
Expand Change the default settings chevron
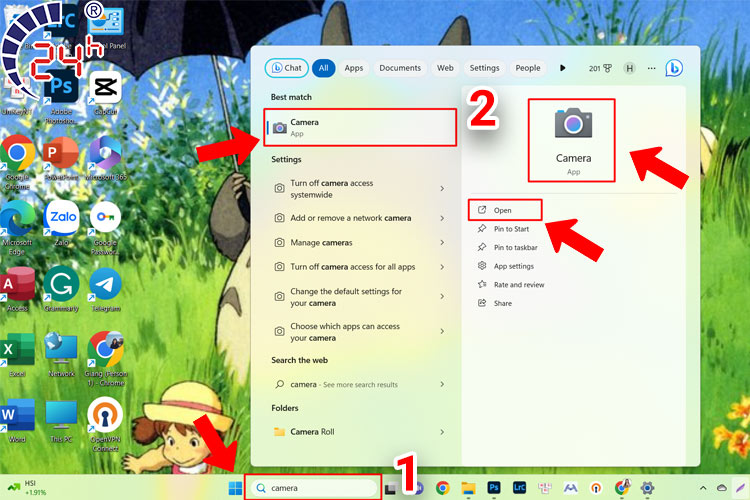point(442,297)
